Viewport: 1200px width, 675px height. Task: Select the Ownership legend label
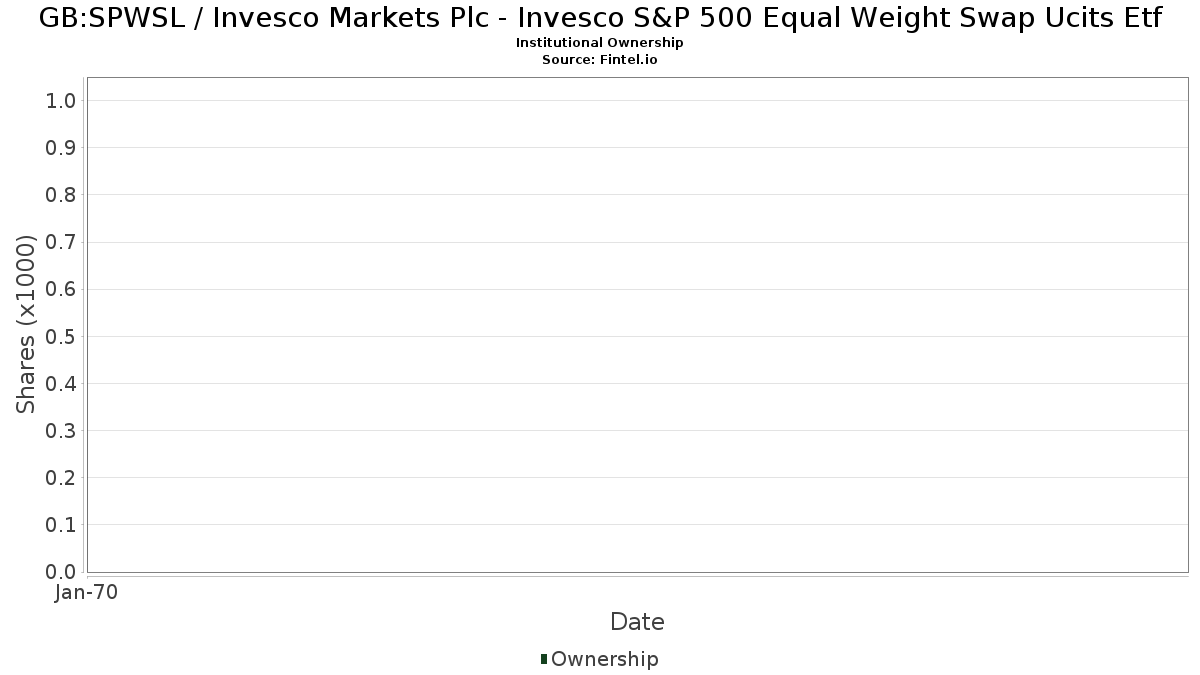point(605,659)
